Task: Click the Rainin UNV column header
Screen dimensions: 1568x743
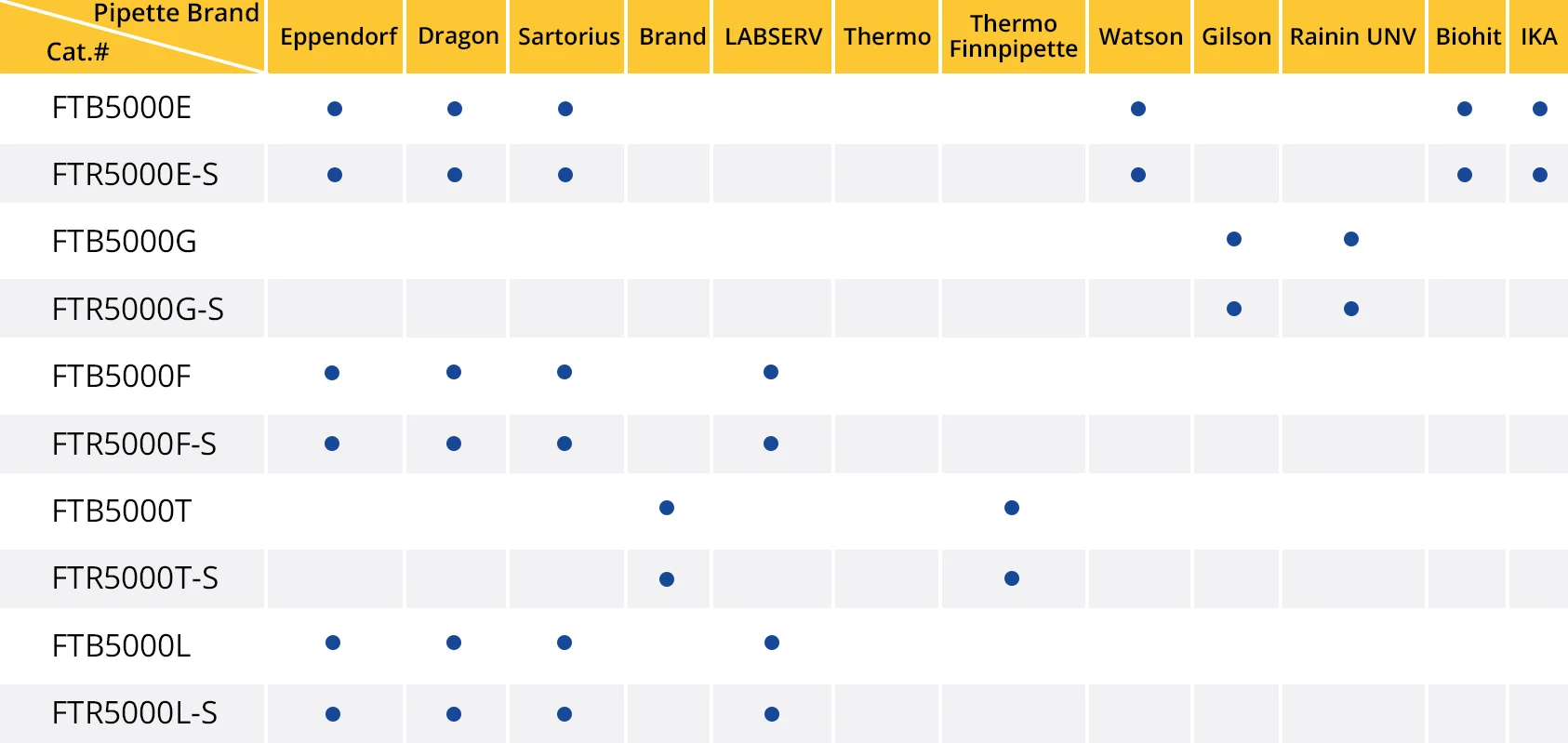Action: tap(1352, 37)
